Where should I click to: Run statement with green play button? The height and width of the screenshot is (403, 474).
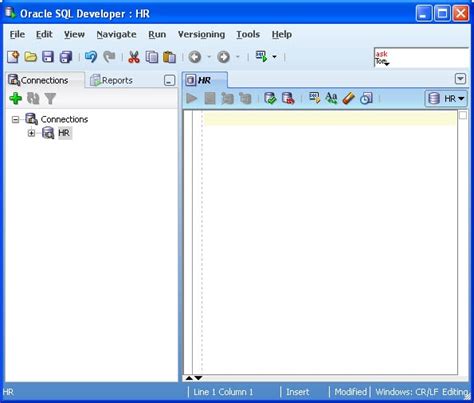(191, 98)
